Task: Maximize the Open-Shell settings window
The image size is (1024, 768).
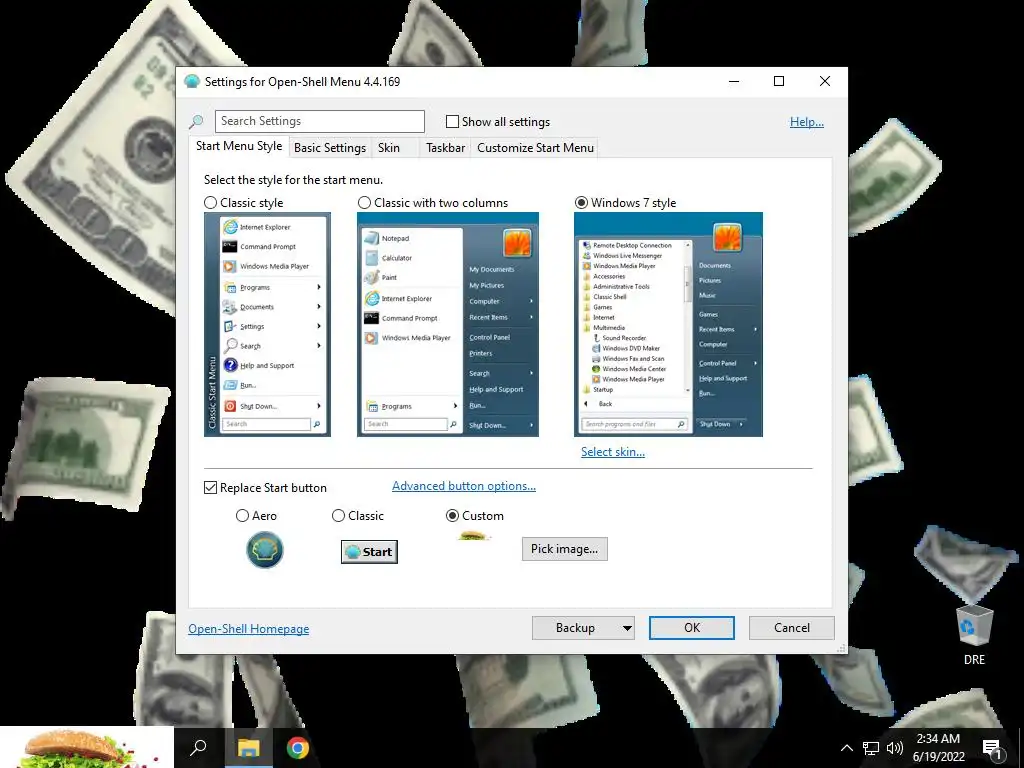Action: pos(778,81)
